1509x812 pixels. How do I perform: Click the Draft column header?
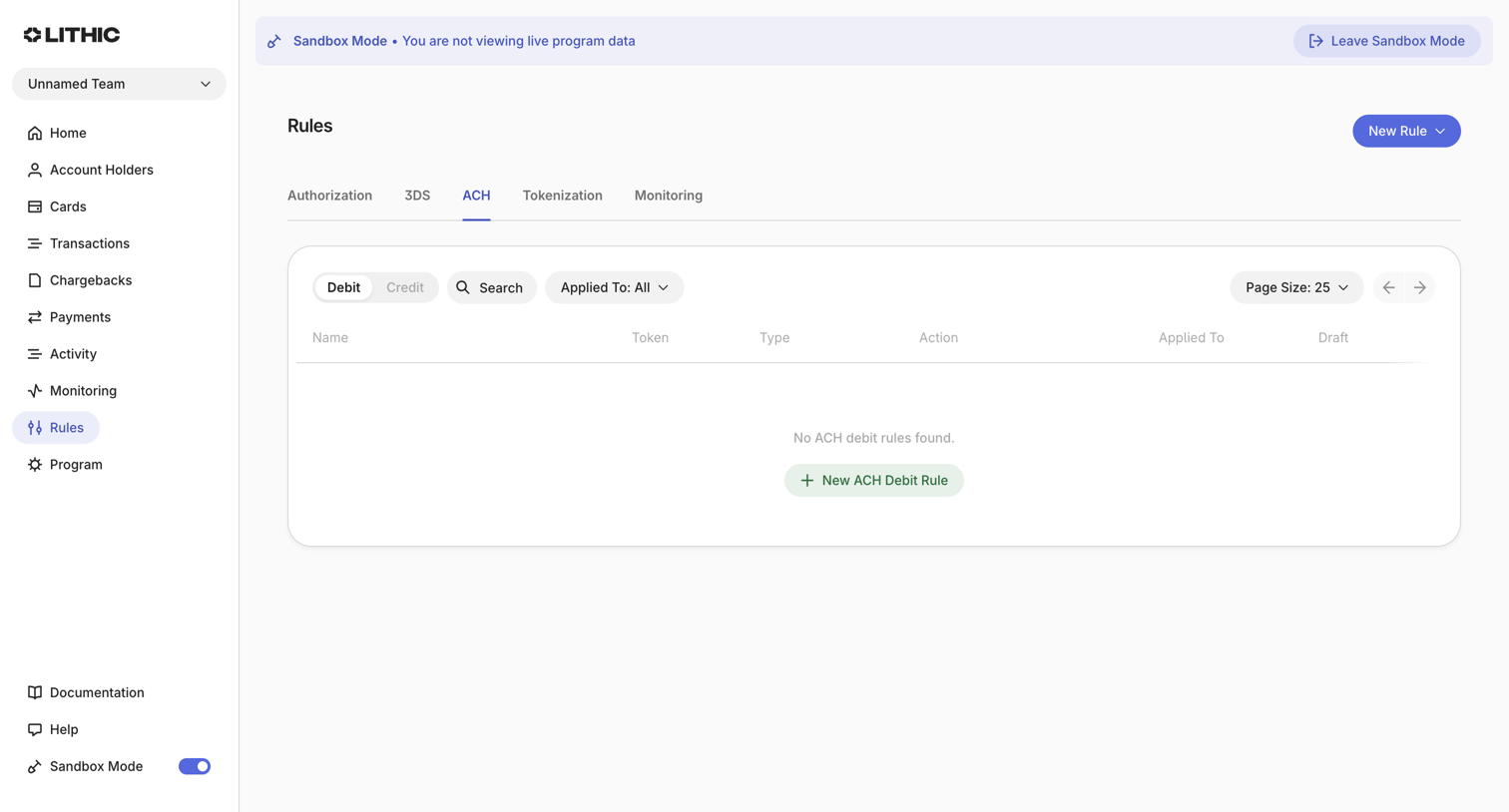coord(1332,337)
